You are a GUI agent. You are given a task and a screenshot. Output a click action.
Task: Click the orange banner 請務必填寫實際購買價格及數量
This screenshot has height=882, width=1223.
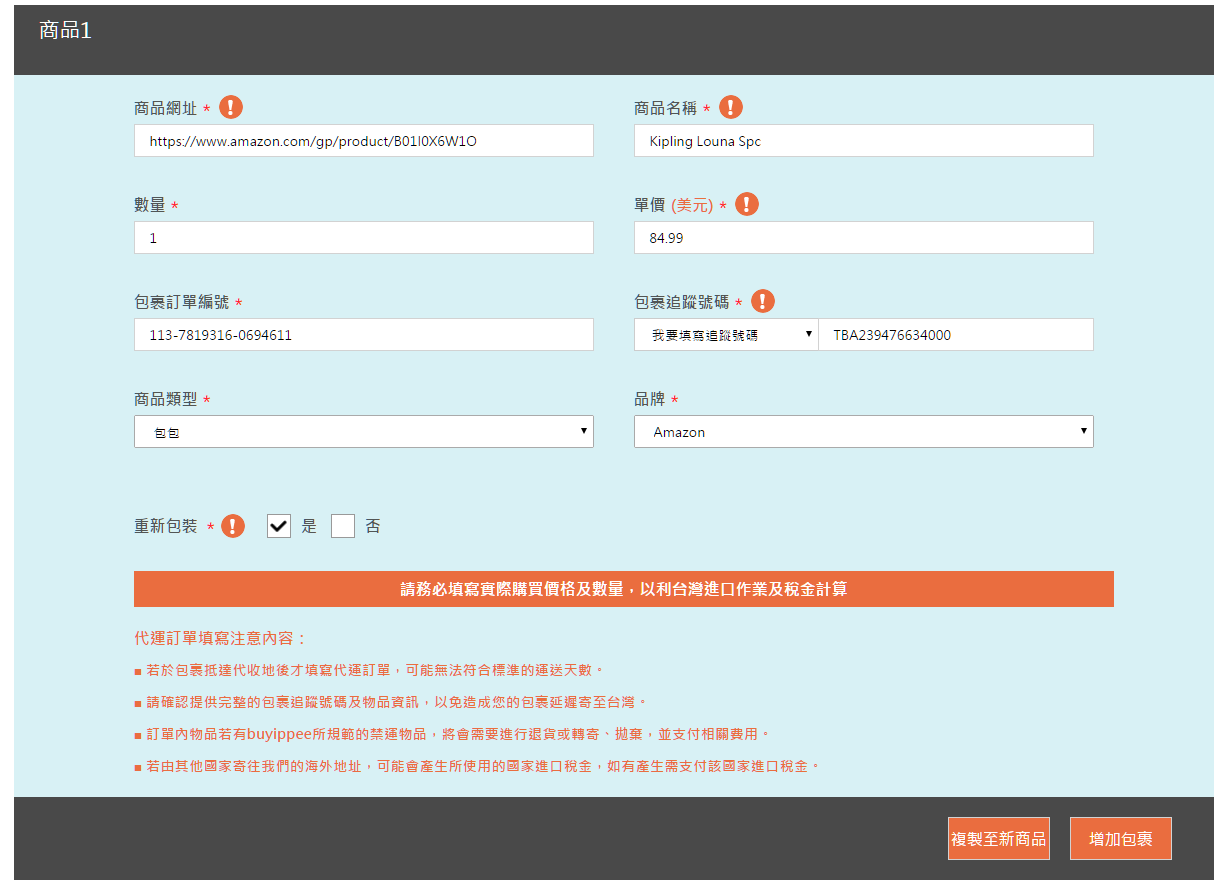pyautogui.click(x=624, y=589)
